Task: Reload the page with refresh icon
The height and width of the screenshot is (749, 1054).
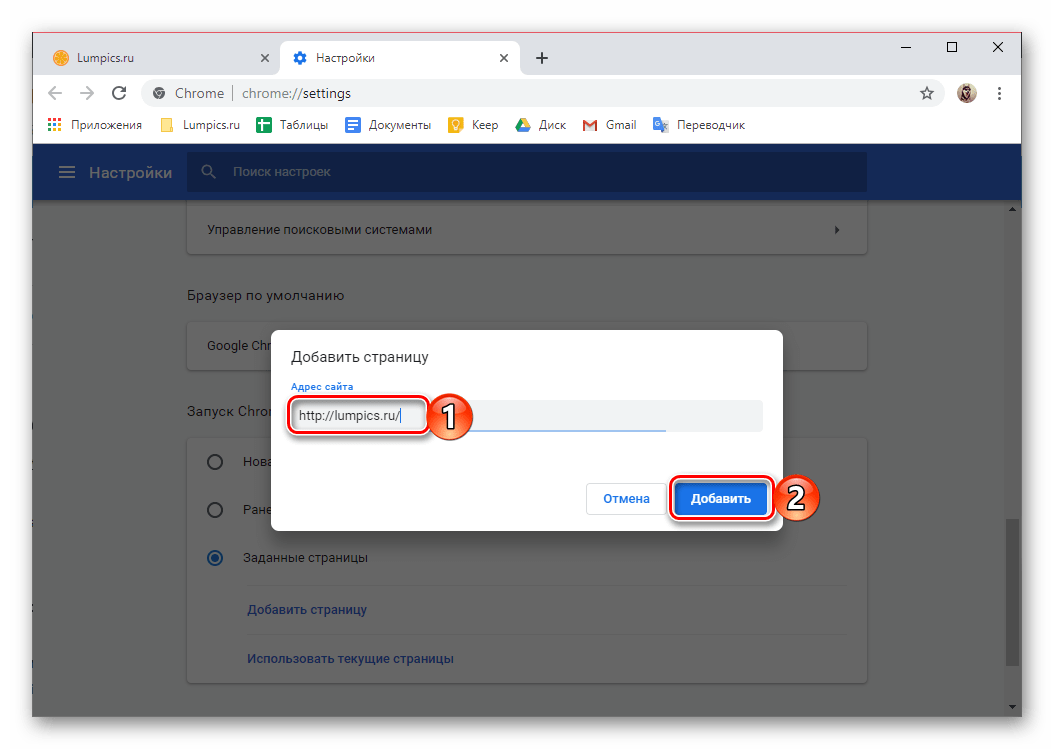Action: (x=119, y=93)
